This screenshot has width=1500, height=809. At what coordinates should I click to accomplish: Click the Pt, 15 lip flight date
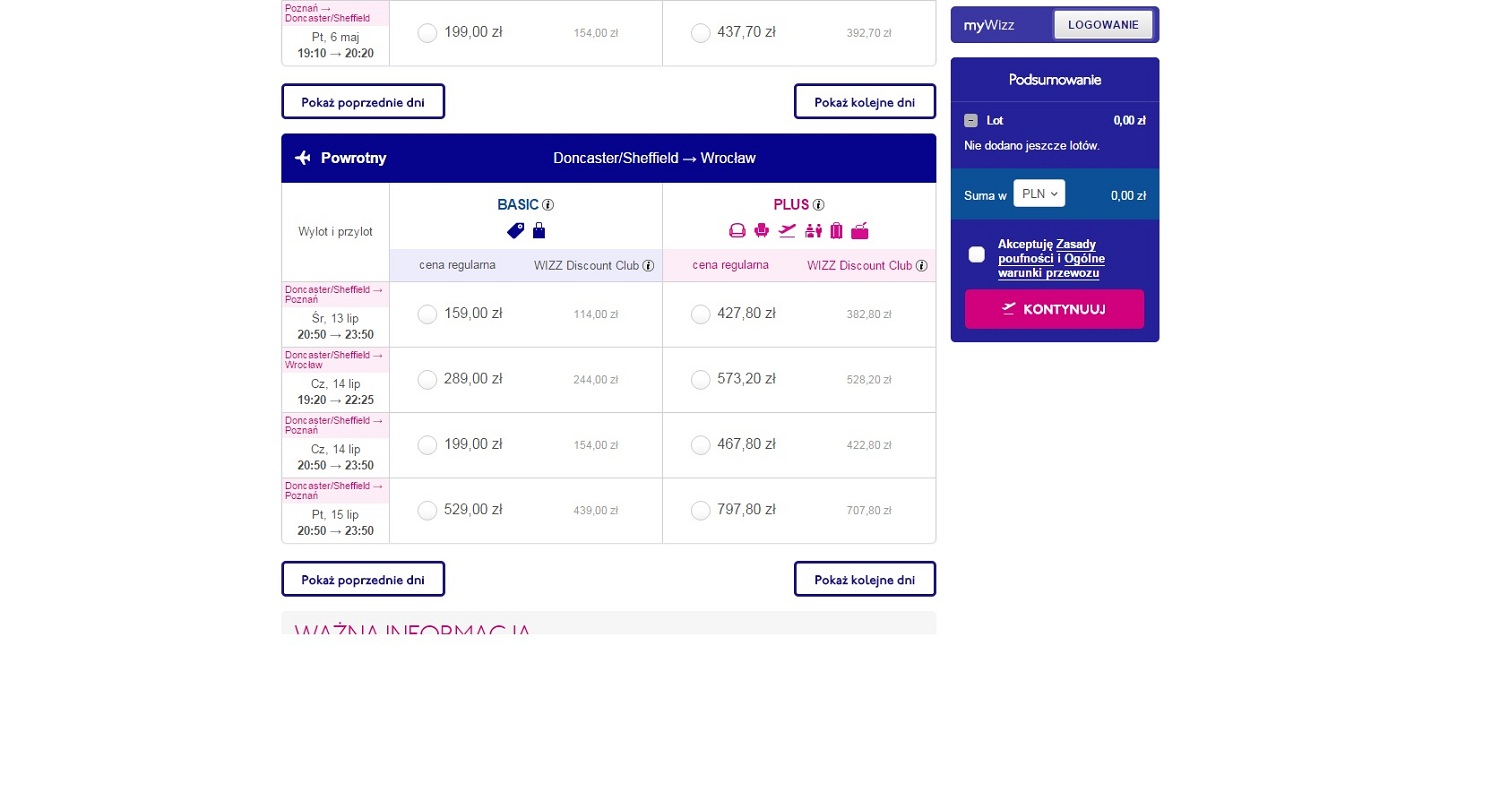click(x=335, y=515)
